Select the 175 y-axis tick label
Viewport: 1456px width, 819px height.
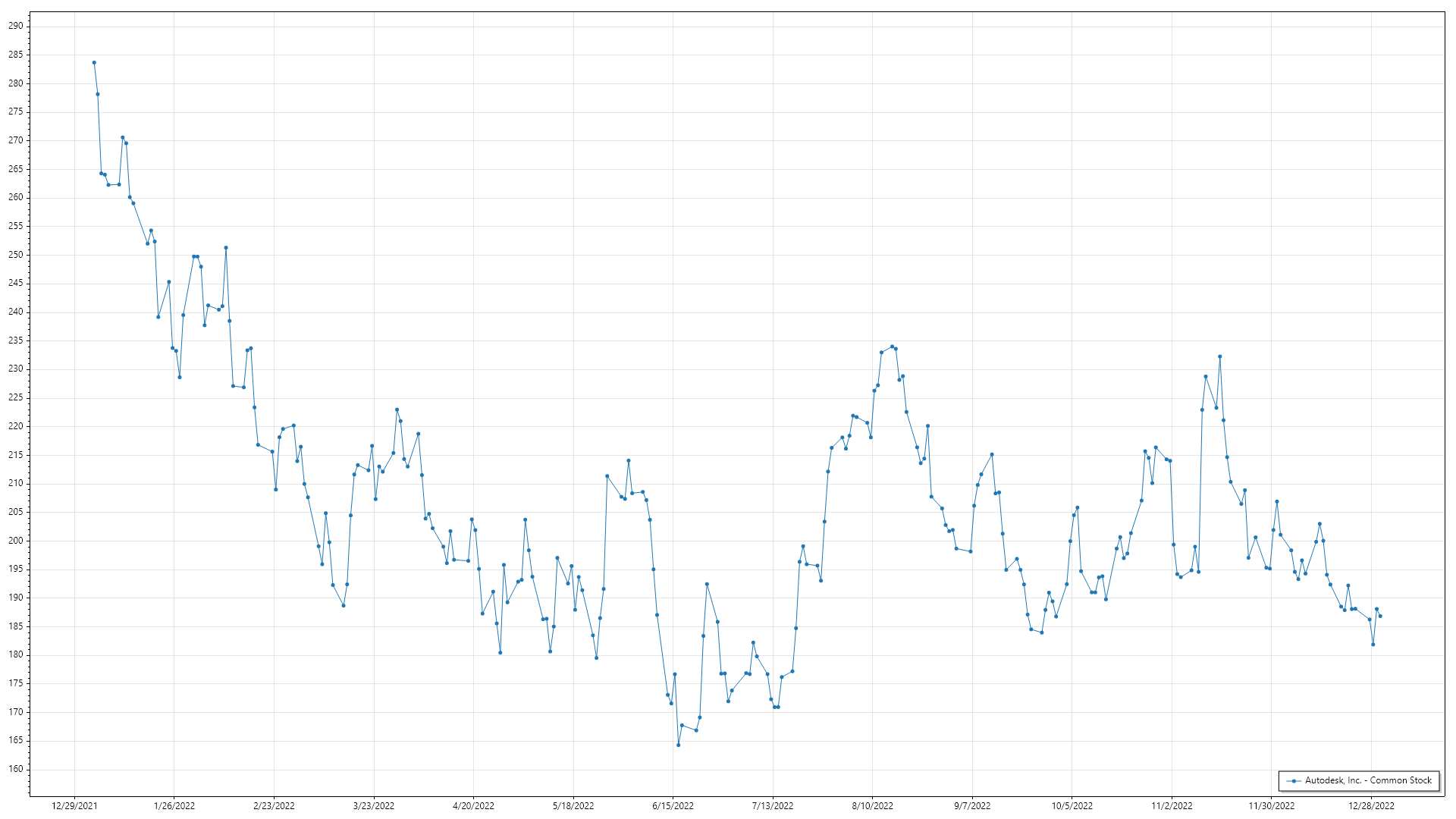(16, 683)
